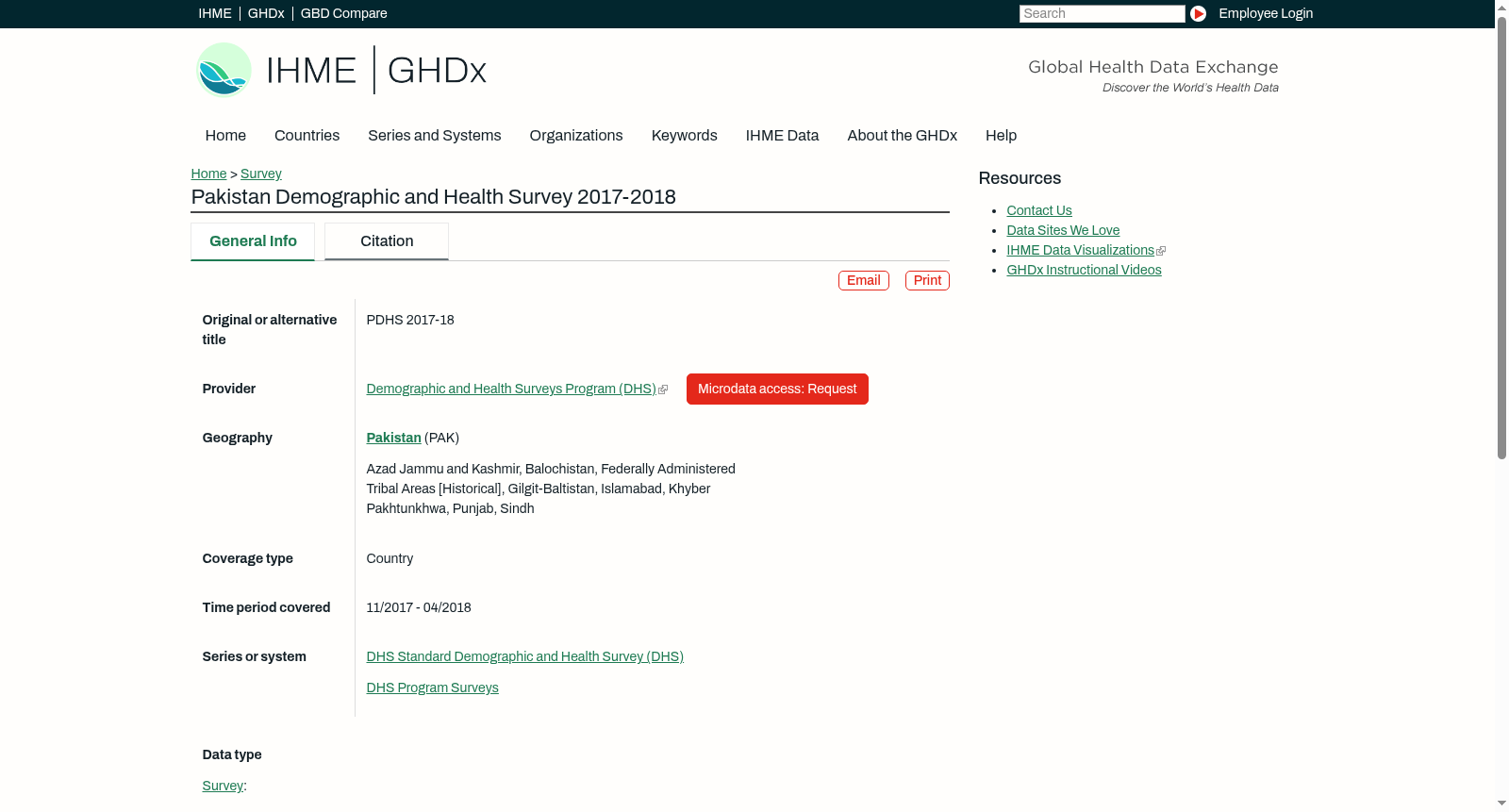Viewport: 1509px width, 812px height.
Task: Switch to the Citation tab
Action: point(387,241)
